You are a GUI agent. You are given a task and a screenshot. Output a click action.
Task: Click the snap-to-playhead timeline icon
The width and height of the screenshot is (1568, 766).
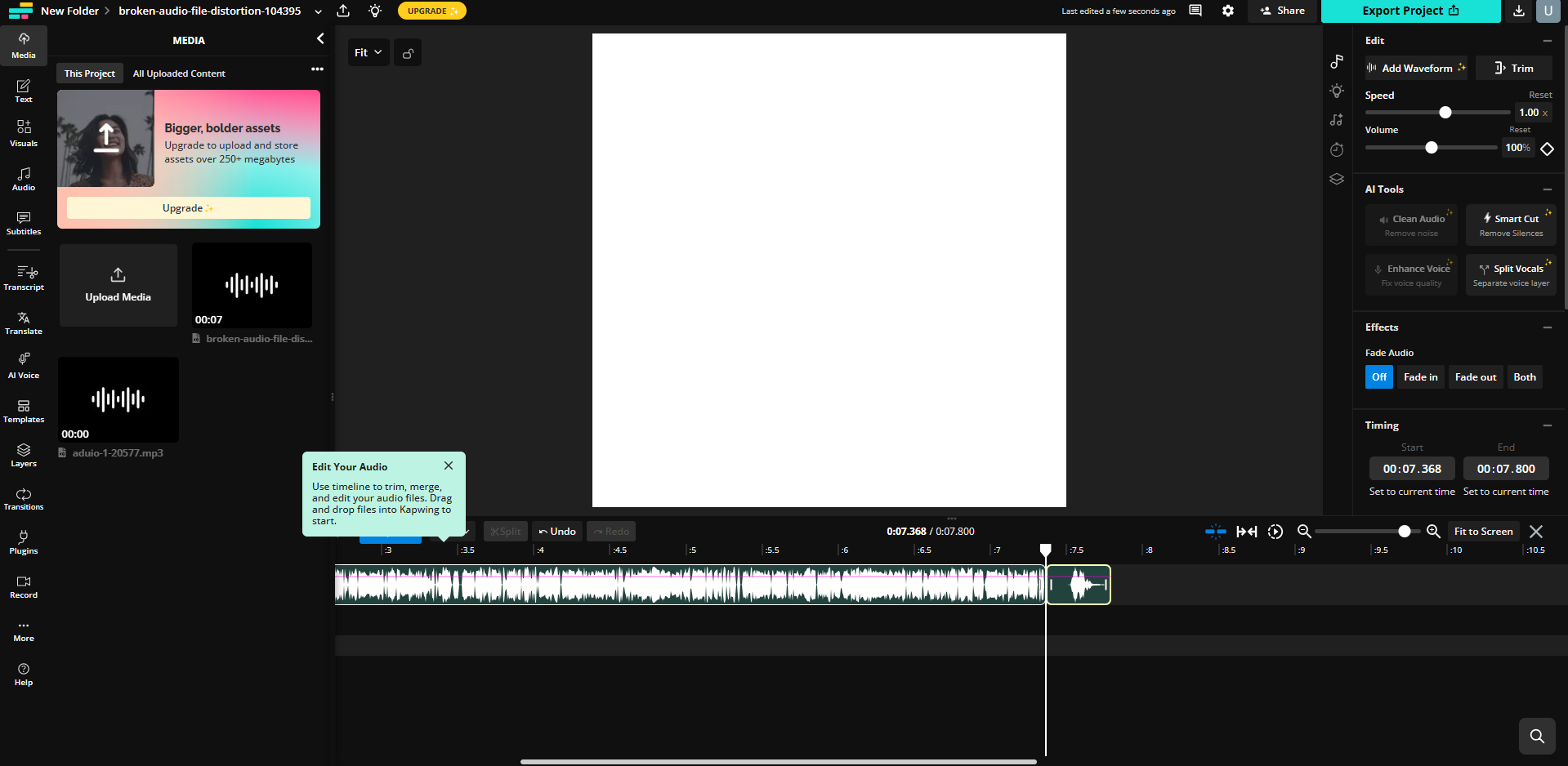[1216, 532]
